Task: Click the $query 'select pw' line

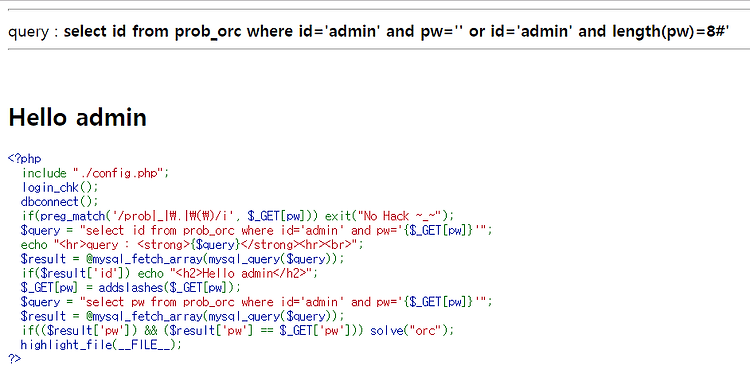Action: pyautogui.click(x=256, y=302)
